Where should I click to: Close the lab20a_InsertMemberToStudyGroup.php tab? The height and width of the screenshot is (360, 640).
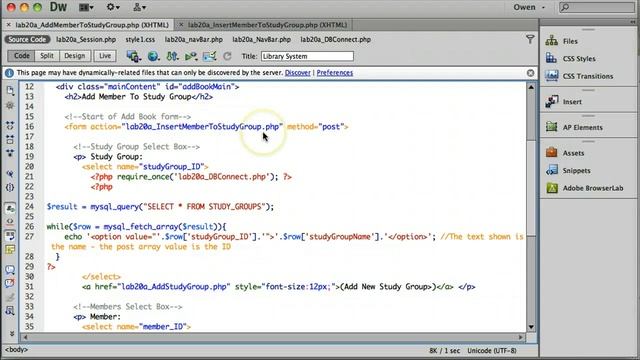point(181,25)
